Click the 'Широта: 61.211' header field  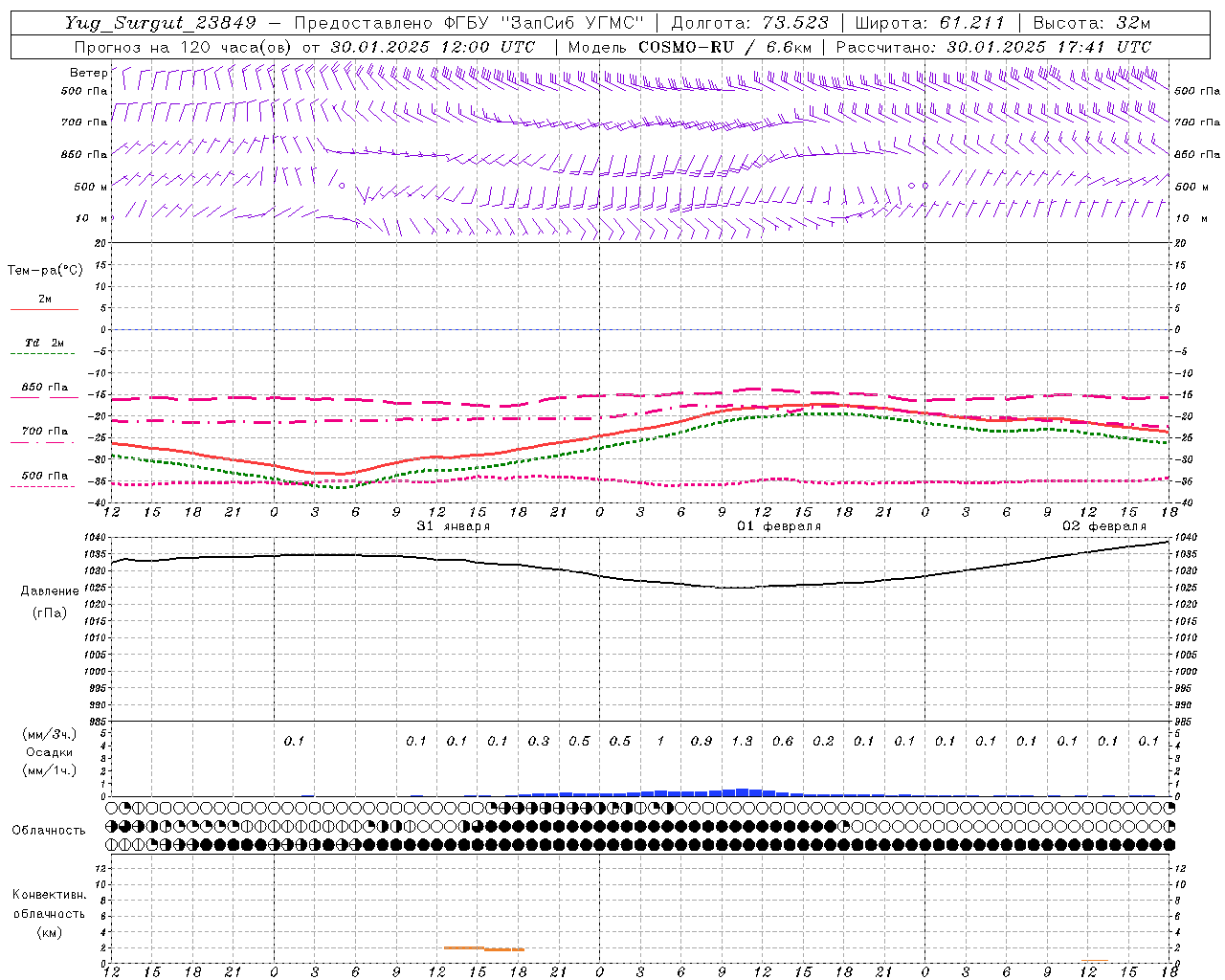929,23
